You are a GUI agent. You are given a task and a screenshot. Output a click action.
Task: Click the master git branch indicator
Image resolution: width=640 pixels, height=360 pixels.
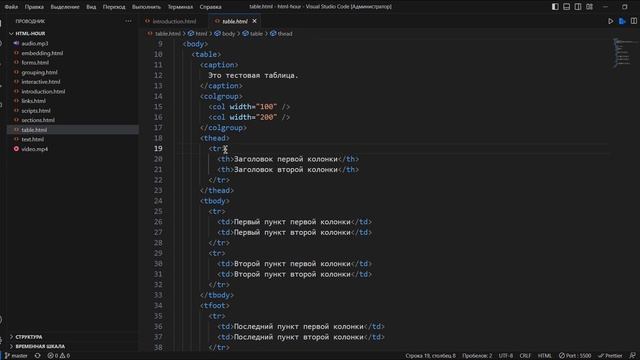16,356
